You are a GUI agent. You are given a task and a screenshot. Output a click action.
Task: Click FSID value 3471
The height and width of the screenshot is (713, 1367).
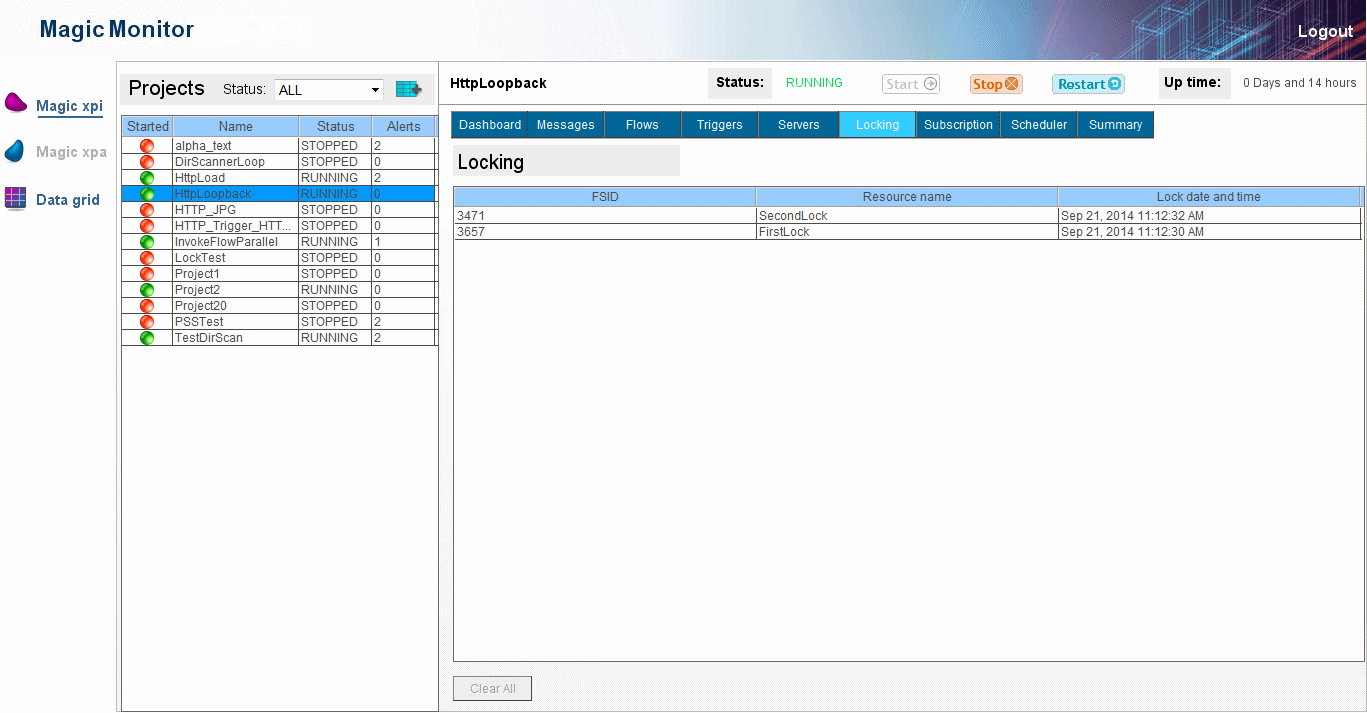471,216
